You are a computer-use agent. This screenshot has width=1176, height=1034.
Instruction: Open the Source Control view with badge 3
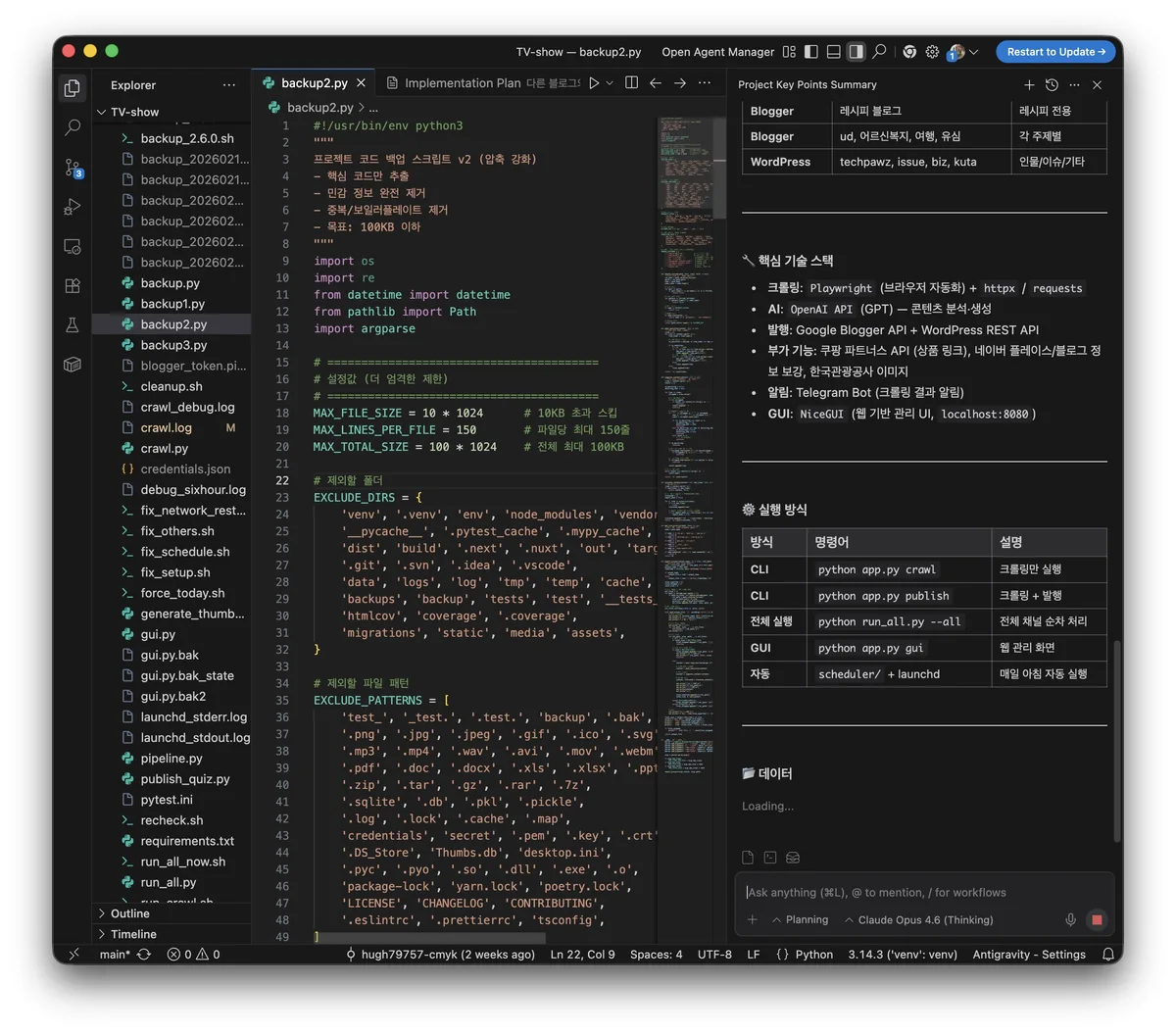pyautogui.click(x=73, y=168)
